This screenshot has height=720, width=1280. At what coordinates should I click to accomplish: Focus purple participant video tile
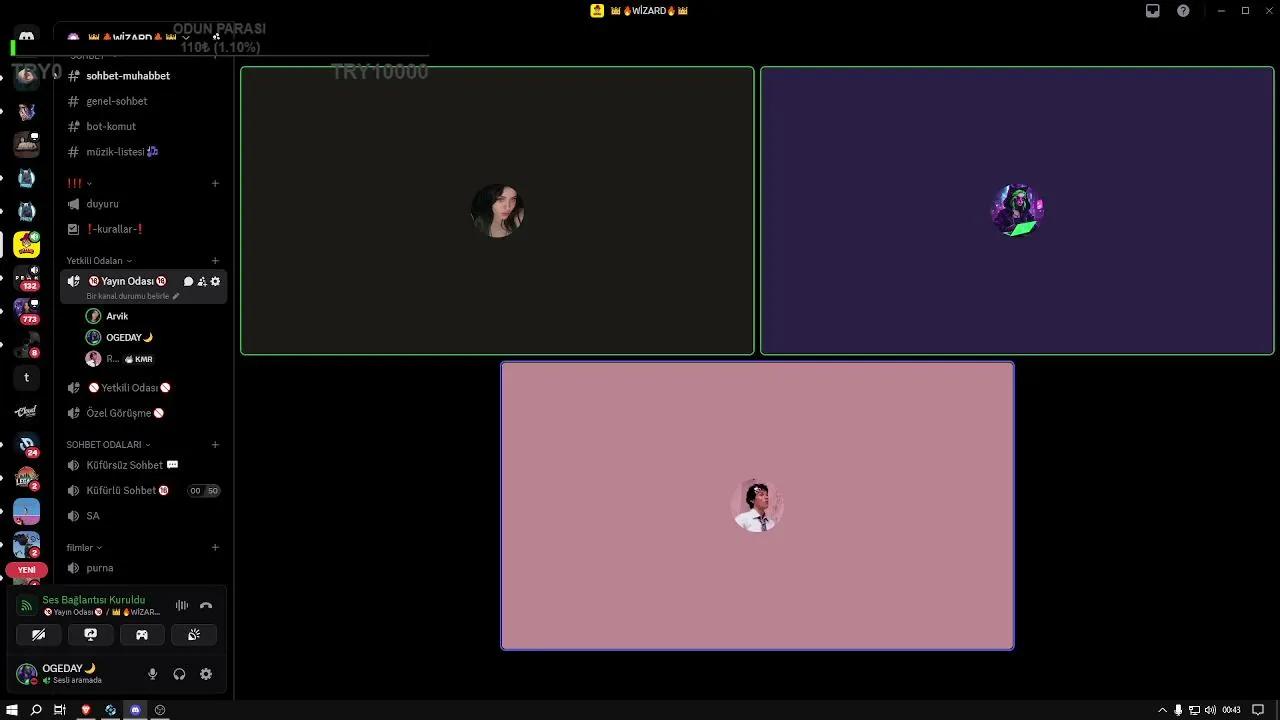1017,211
